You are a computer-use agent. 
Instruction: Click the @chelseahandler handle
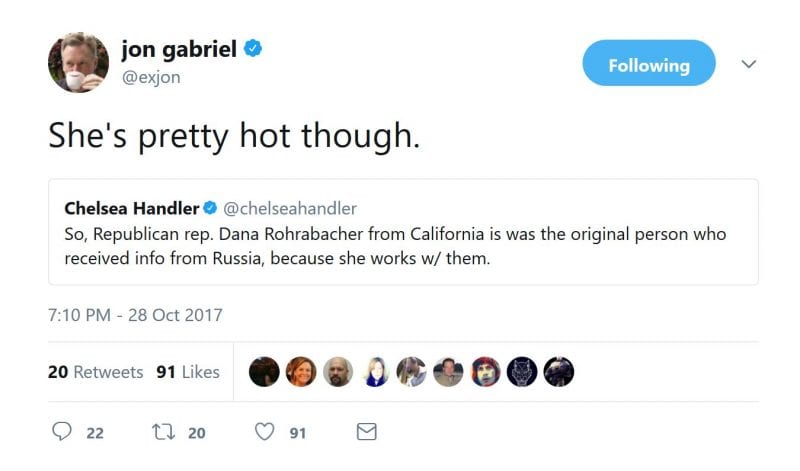click(x=290, y=208)
